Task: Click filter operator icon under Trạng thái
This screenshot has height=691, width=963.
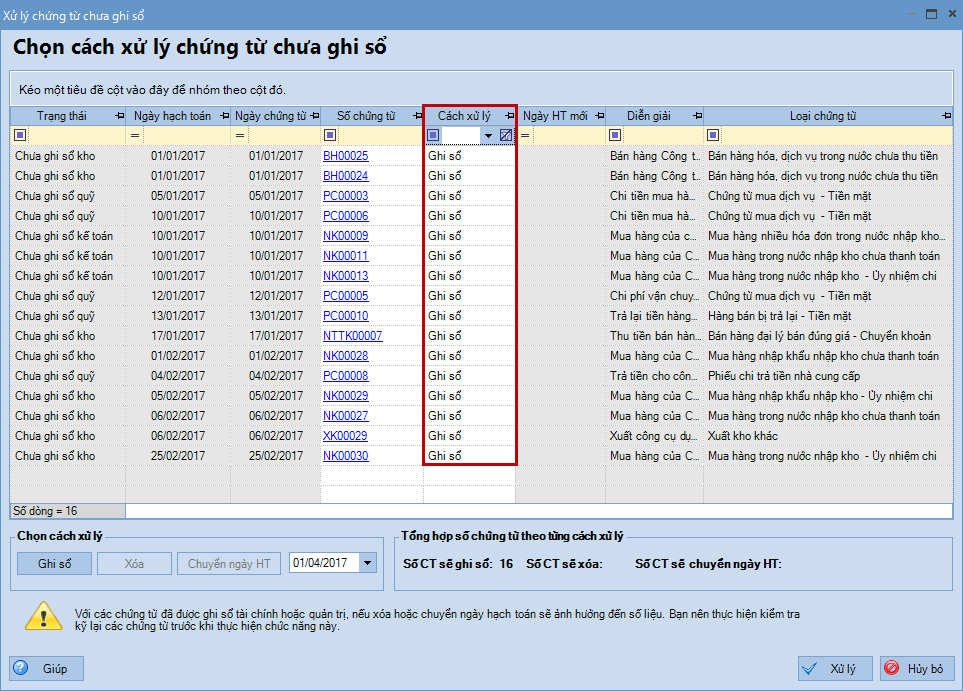Action: coord(19,135)
